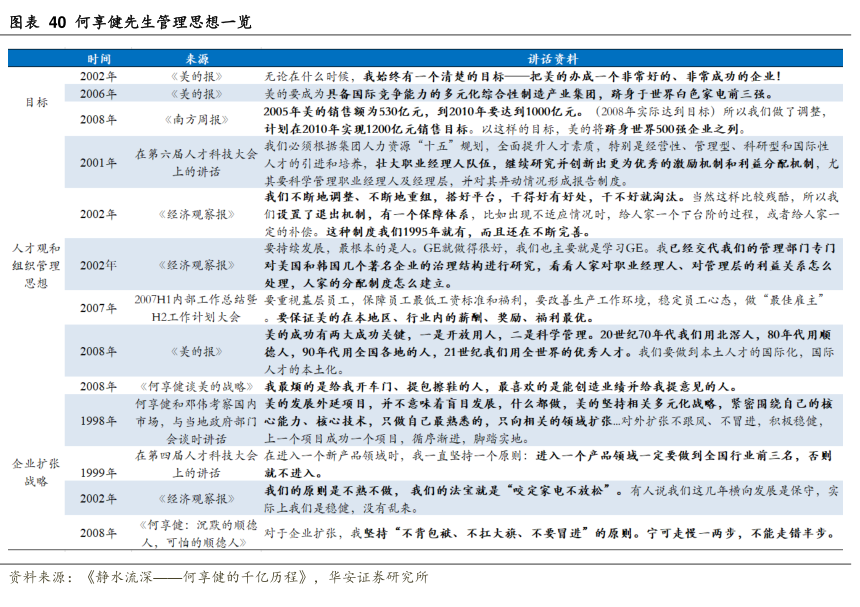Select the source '在第四届人才科技大会上的讲话'
The width and height of the screenshot is (860, 607).
point(196,464)
